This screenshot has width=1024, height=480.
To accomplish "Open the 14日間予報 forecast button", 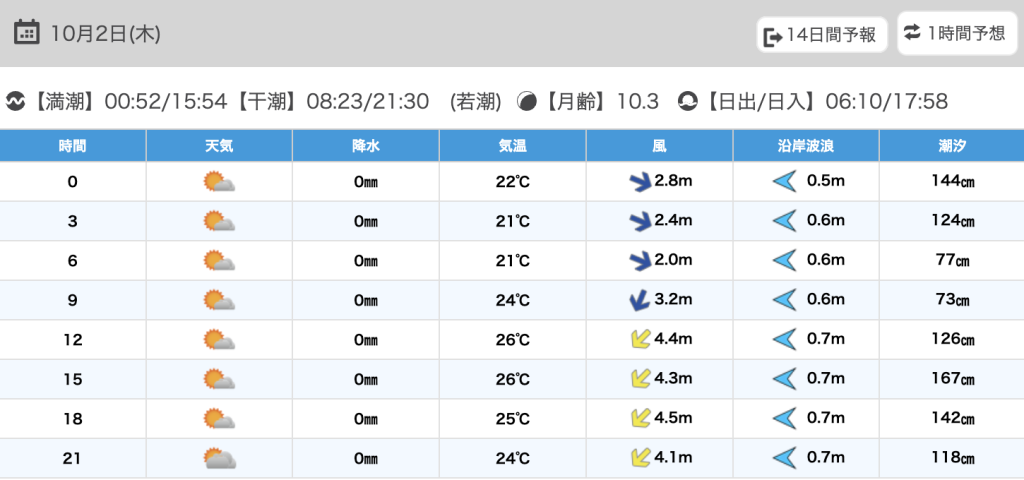I will point(821,35).
